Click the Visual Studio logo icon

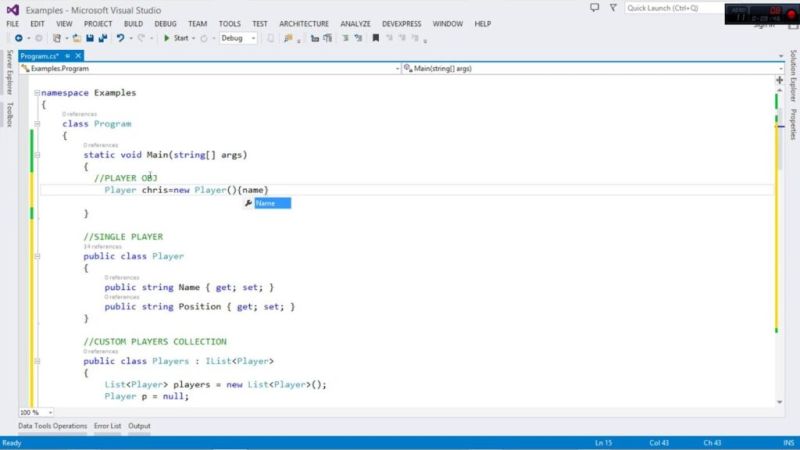(x=13, y=10)
